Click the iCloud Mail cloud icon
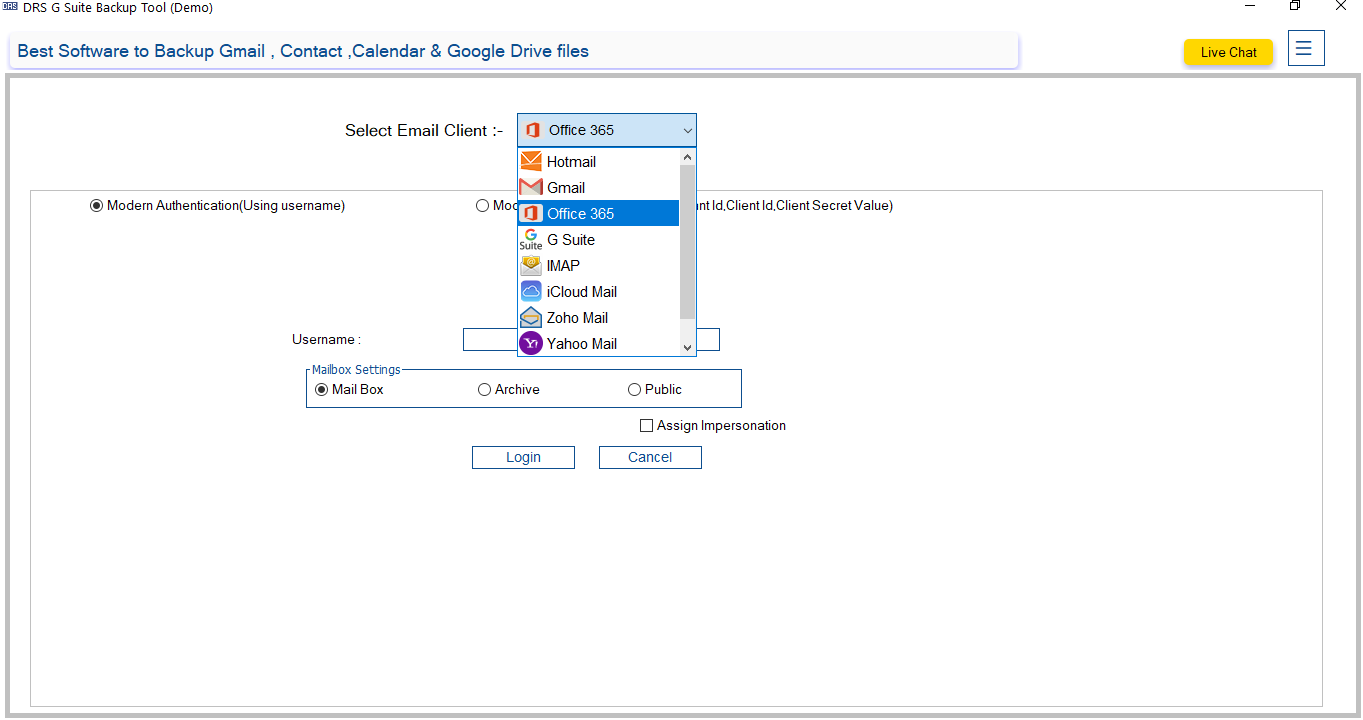The height and width of the screenshot is (720, 1363). point(531,292)
